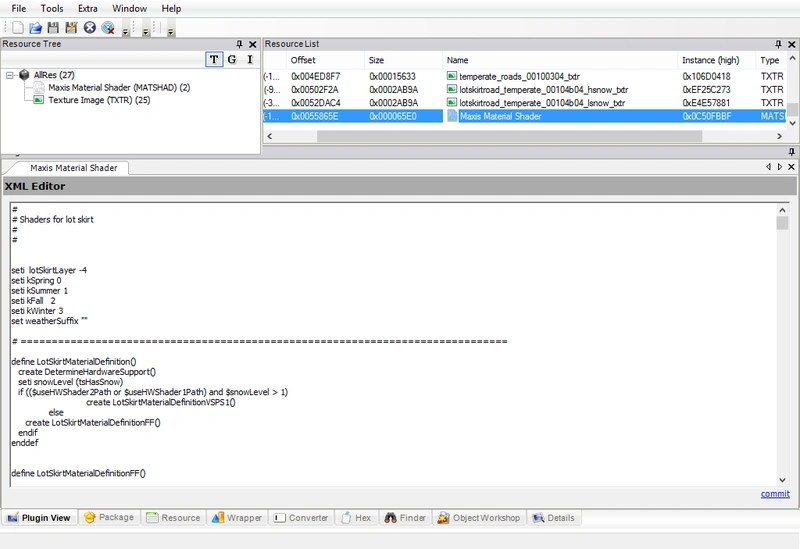This screenshot has width=800, height=549.
Task: Click the Resource List horizontal scrollbar thumb
Action: point(509,136)
